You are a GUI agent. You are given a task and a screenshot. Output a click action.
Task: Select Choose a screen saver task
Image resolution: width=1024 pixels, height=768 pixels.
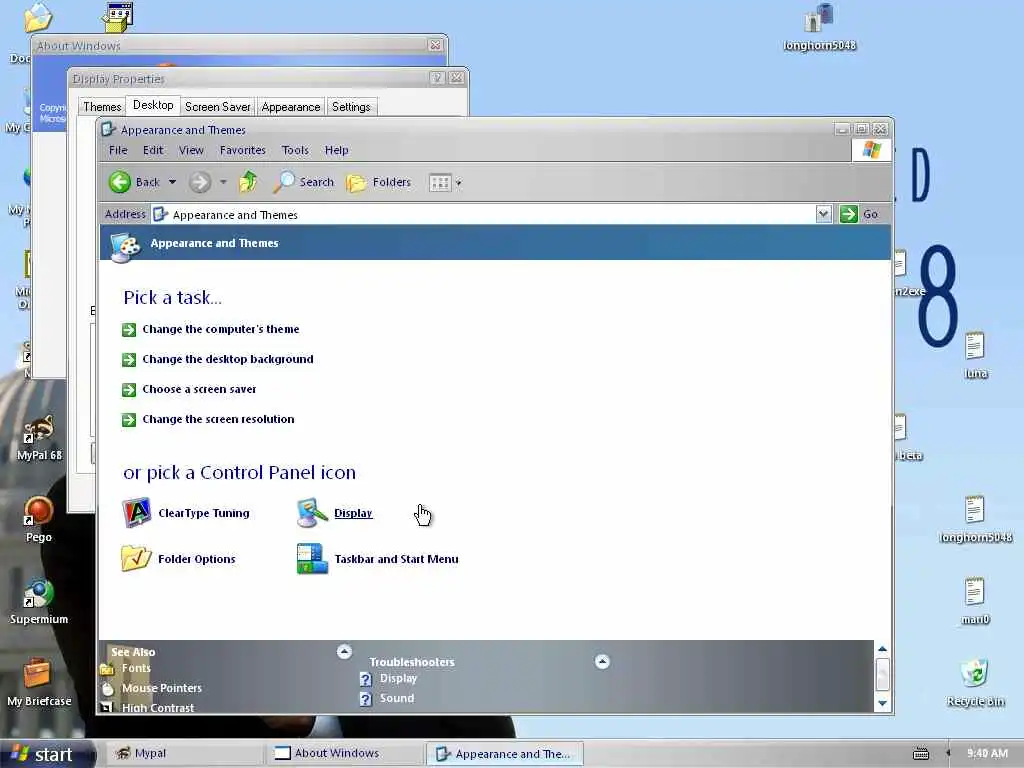[199, 389]
